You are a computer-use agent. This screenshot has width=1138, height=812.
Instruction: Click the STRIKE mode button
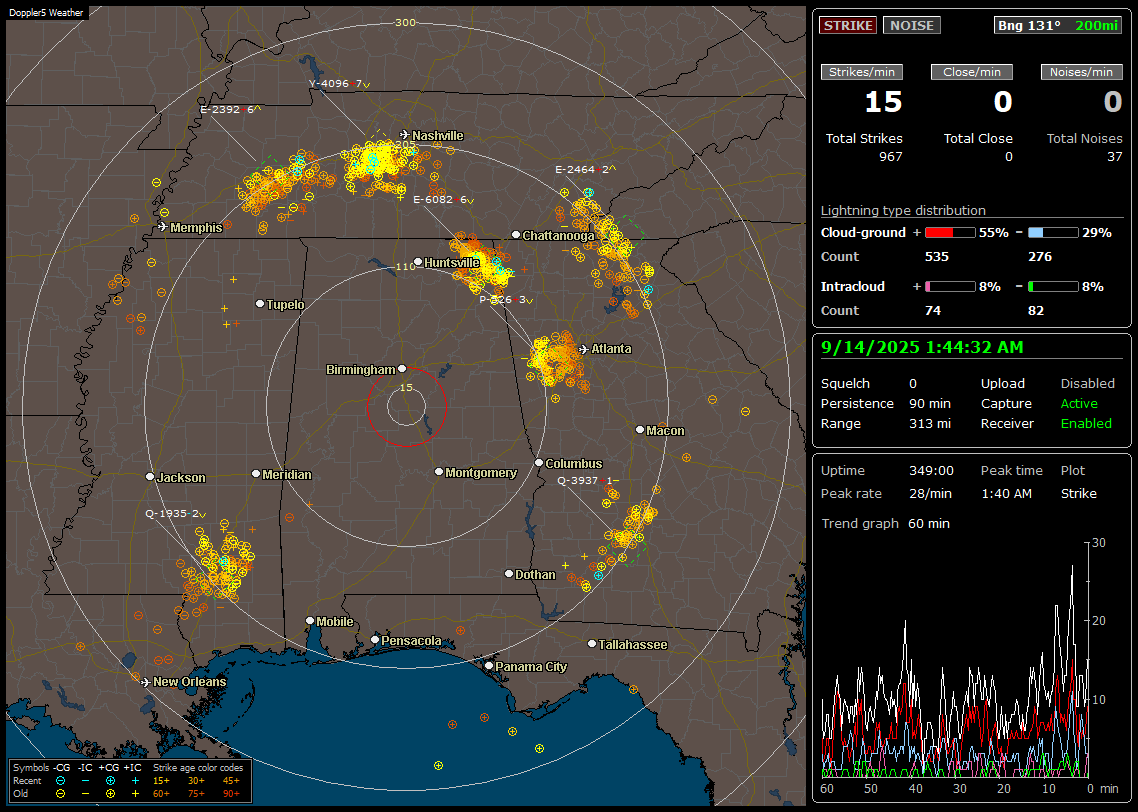pos(848,25)
